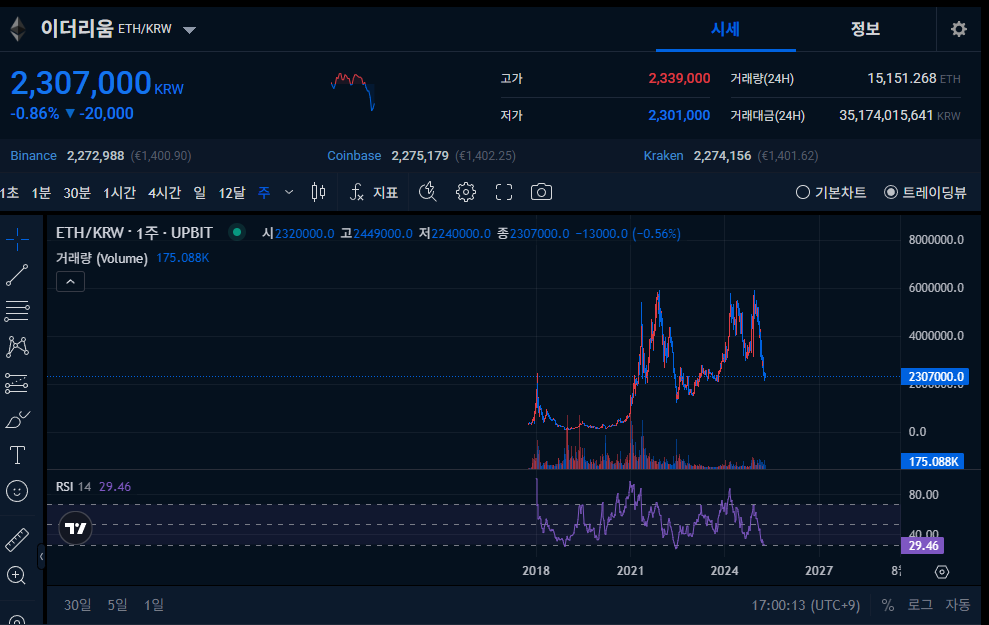Click the TradingView logo badge
Image resolution: width=989 pixels, height=625 pixels.
click(x=76, y=528)
